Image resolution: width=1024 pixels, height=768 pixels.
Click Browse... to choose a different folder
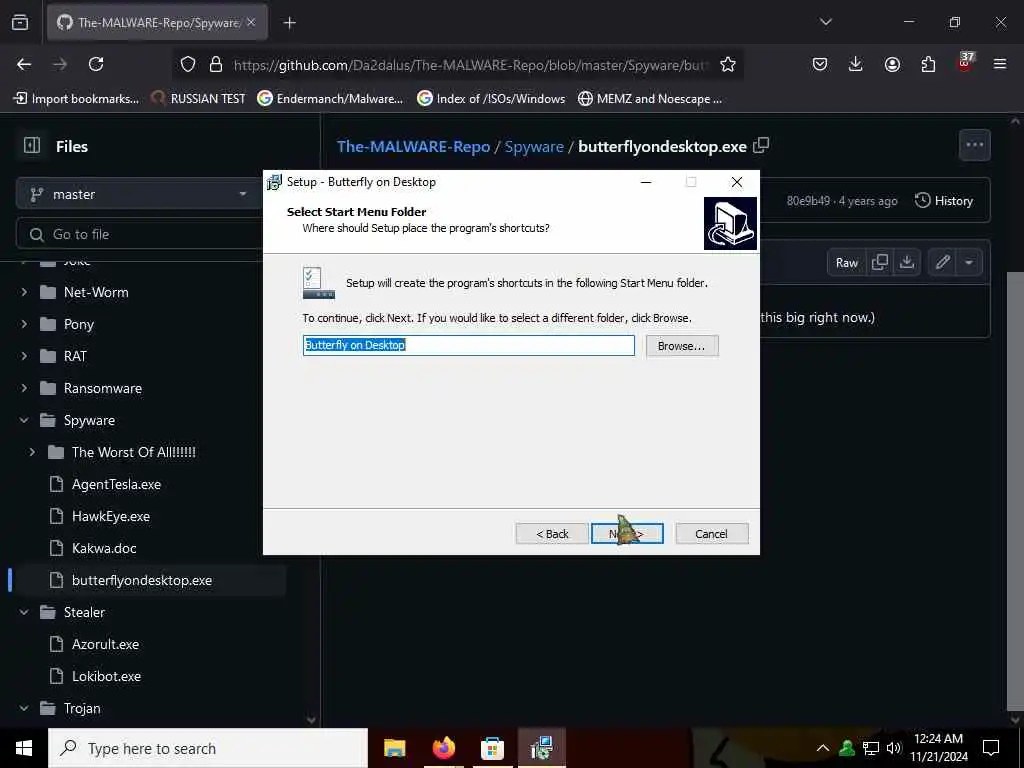[x=682, y=346]
